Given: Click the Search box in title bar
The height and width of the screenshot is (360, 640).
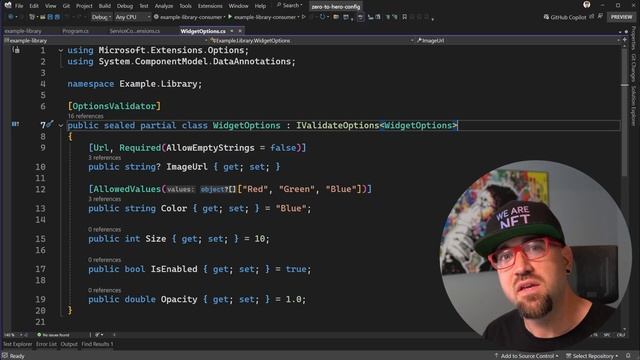Looking at the screenshot, I should click(290, 6).
